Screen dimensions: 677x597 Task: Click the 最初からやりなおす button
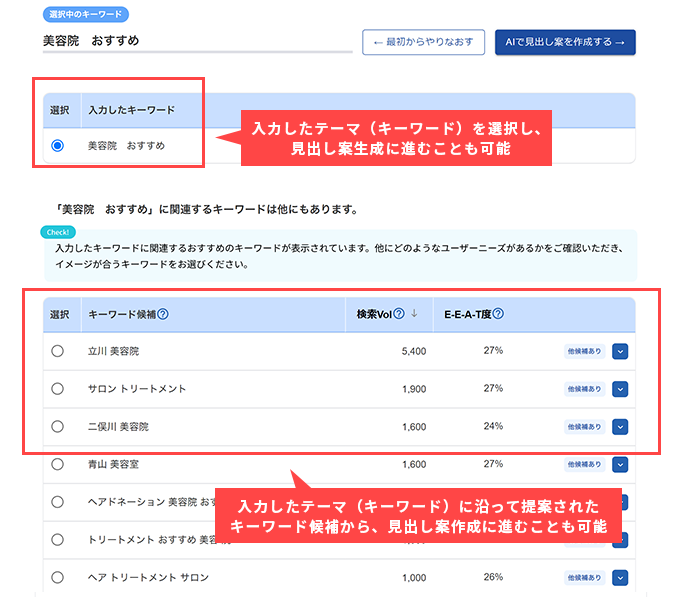tap(423, 42)
